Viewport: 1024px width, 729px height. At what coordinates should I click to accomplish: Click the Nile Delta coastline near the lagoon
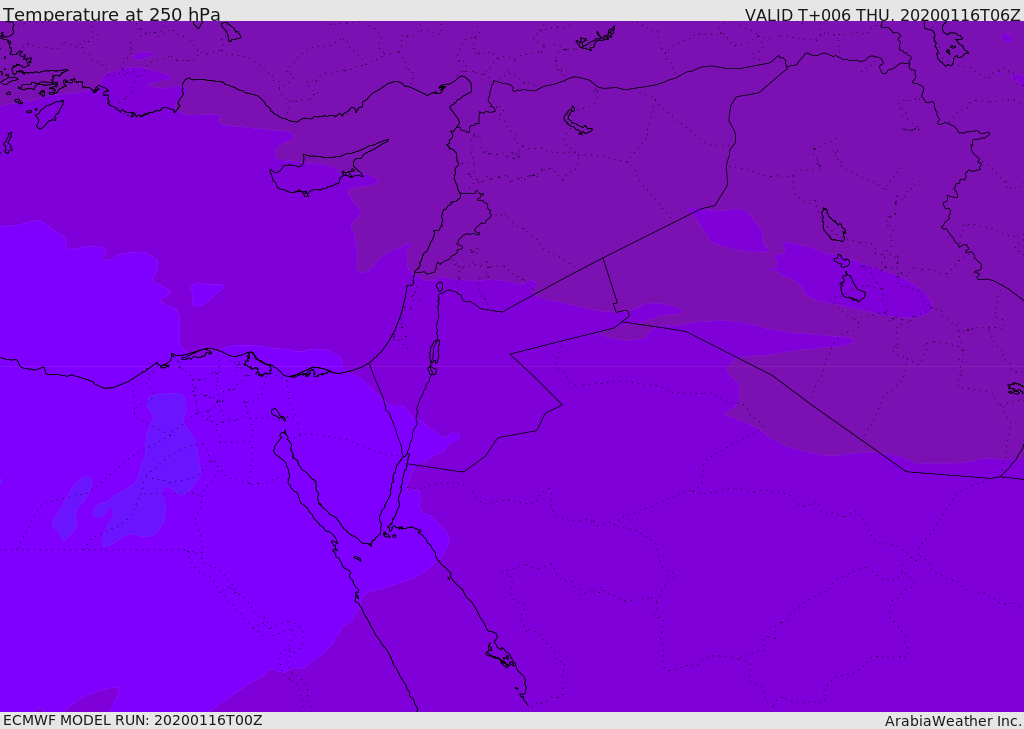[x=257, y=364]
